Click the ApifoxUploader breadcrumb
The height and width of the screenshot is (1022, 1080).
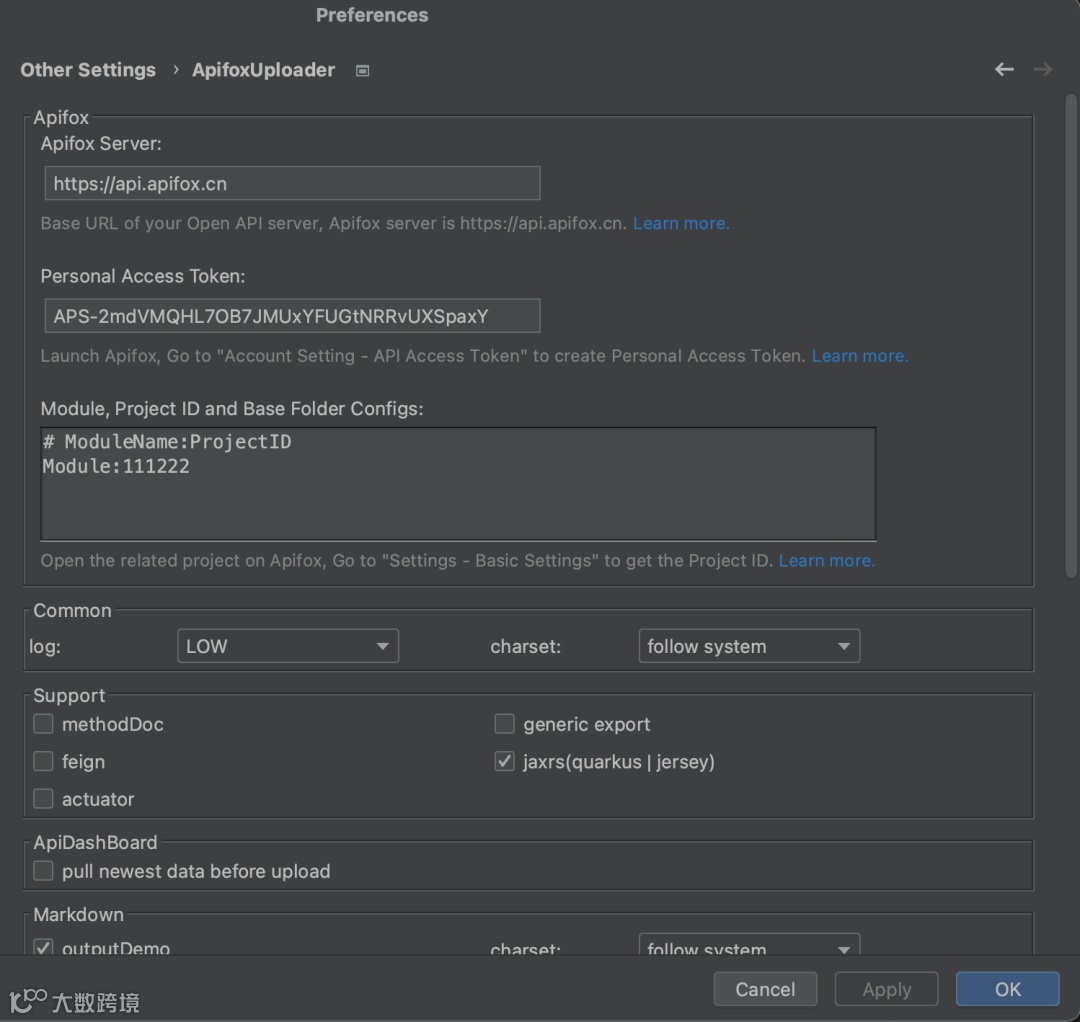pyautogui.click(x=263, y=70)
